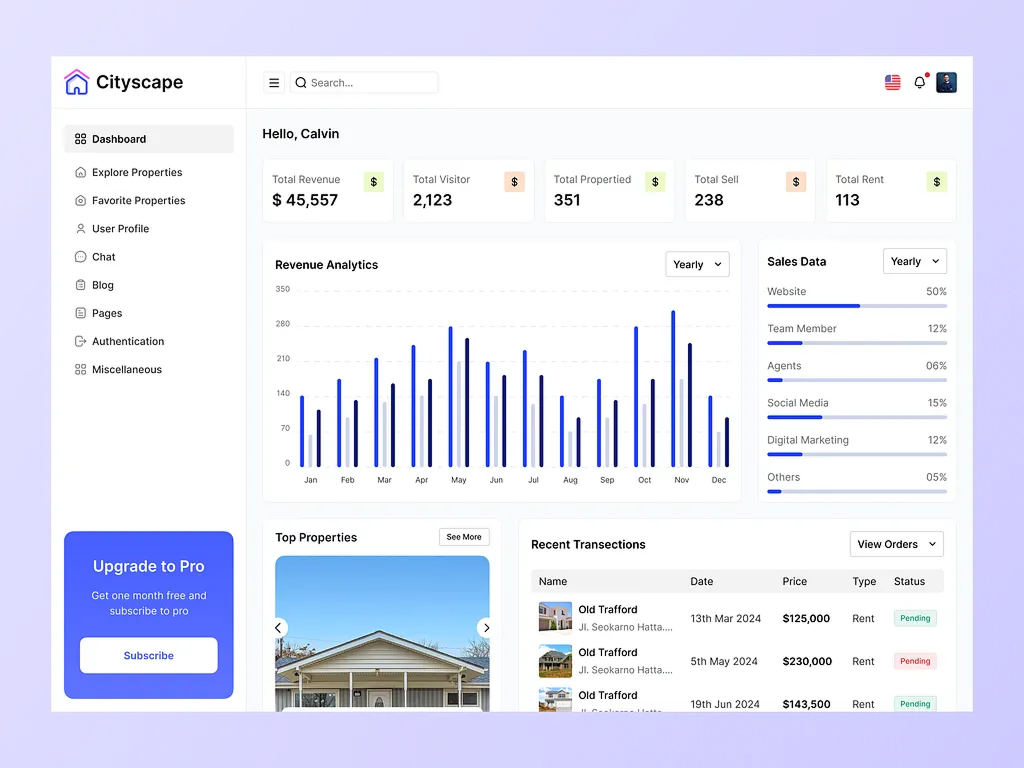Click the hamburger menu icon

pyautogui.click(x=274, y=83)
